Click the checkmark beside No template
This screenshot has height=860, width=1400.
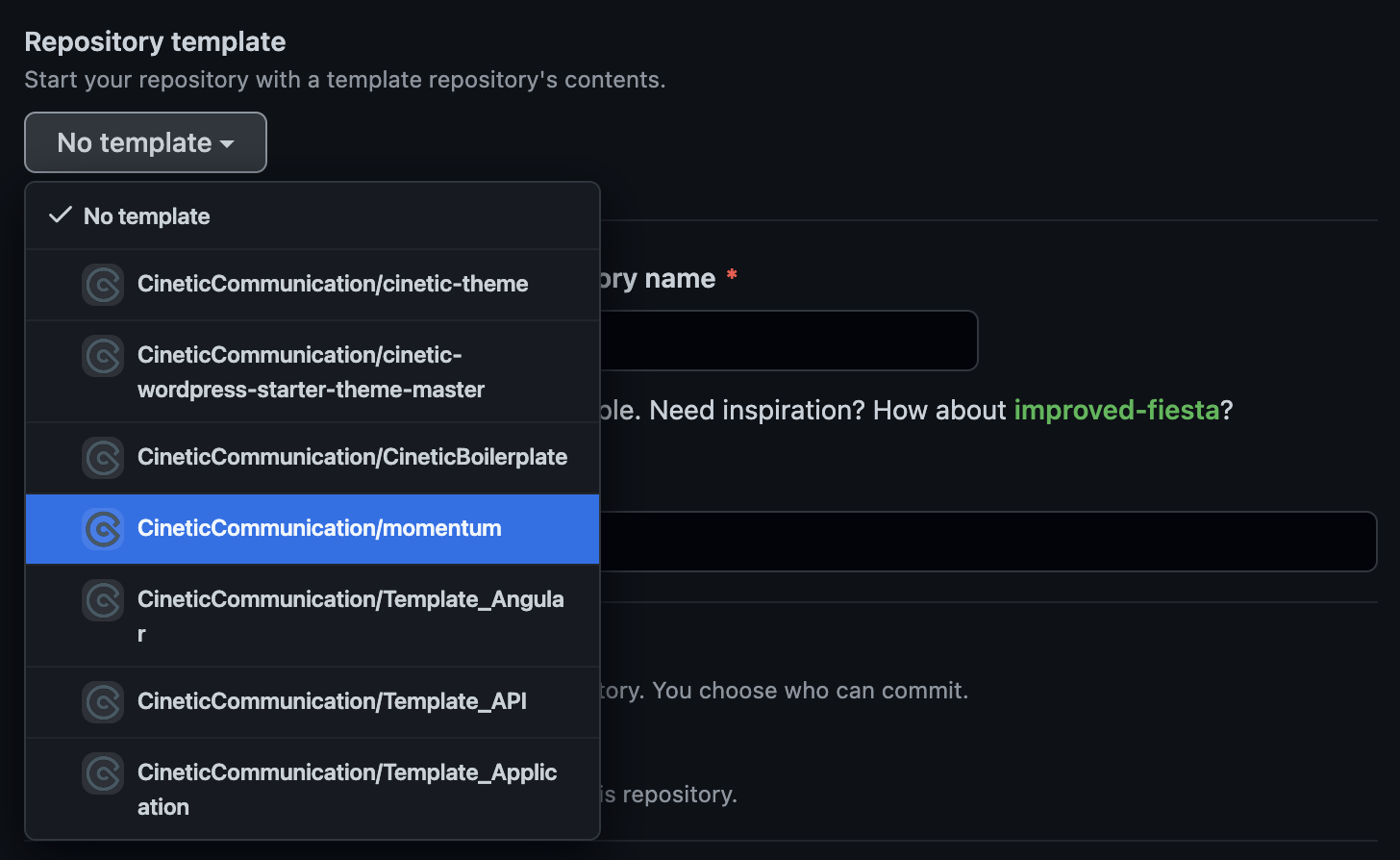61,215
